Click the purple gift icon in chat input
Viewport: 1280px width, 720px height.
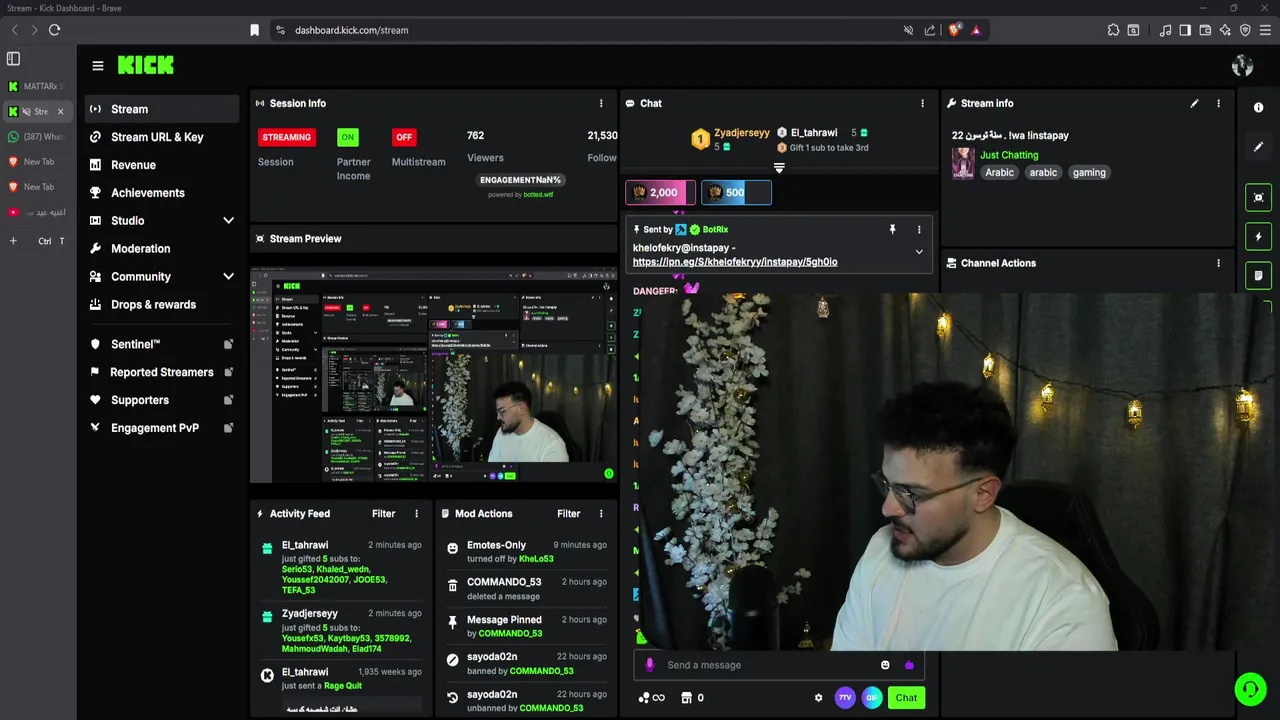coord(909,665)
